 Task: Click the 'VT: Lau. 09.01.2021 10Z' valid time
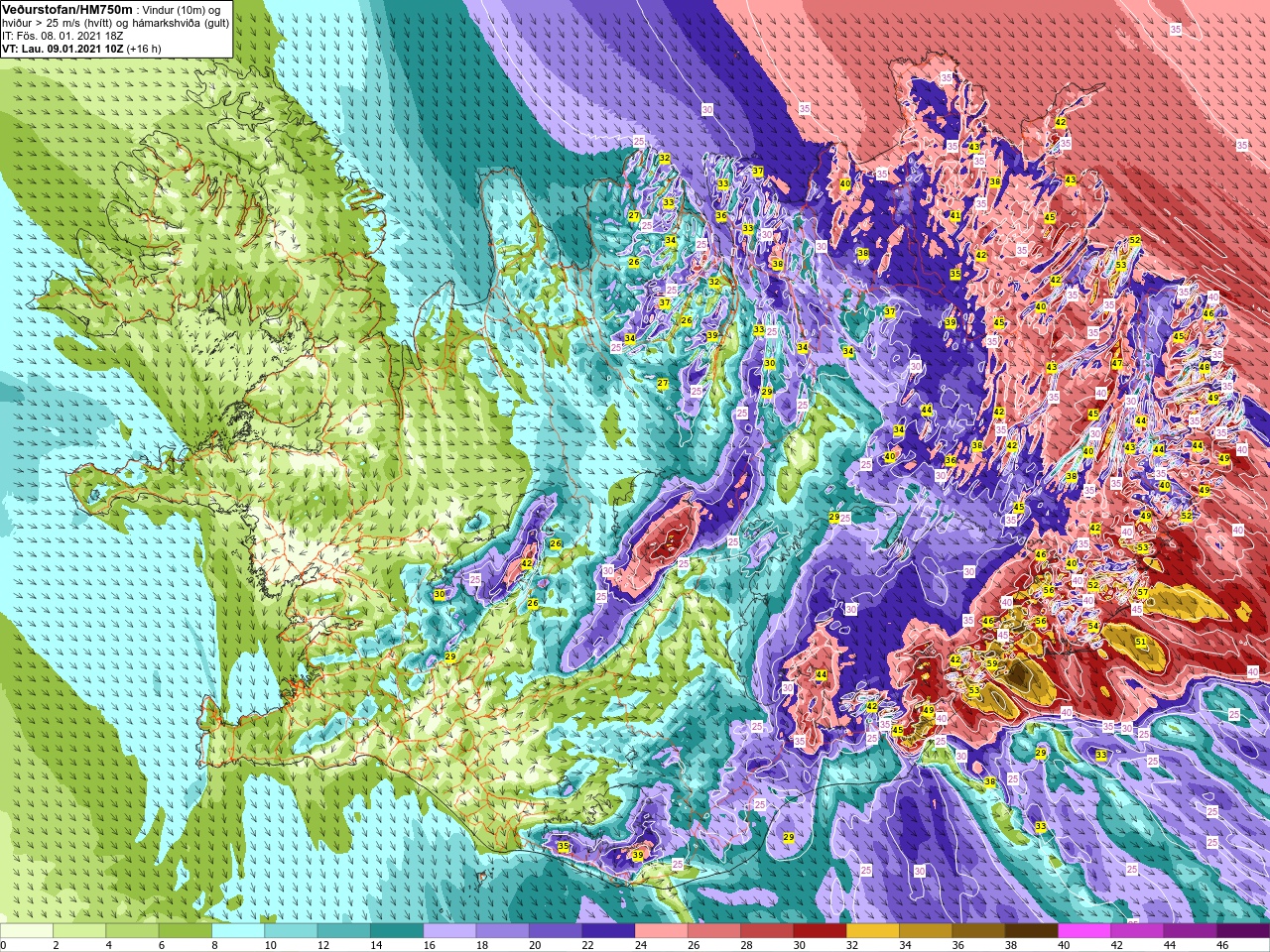pyautogui.click(x=63, y=49)
